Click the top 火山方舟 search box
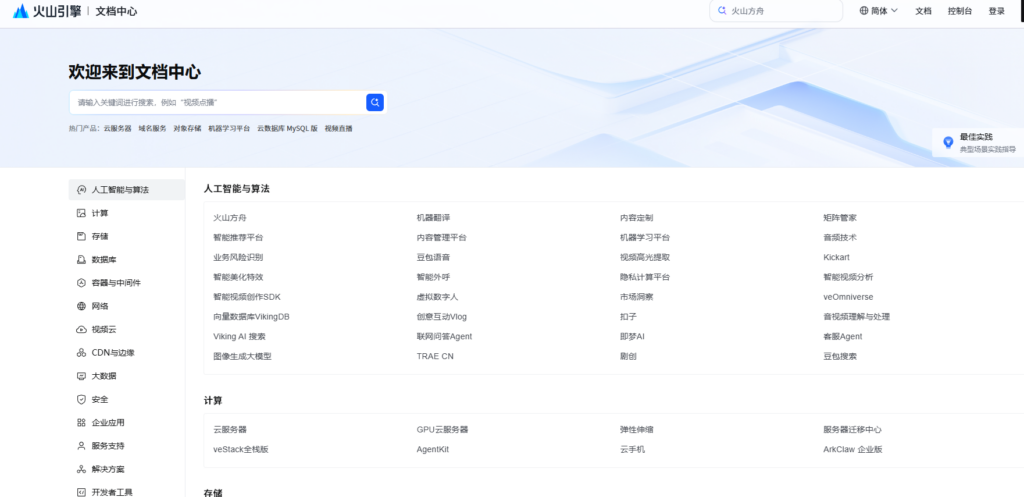 pyautogui.click(x=776, y=10)
